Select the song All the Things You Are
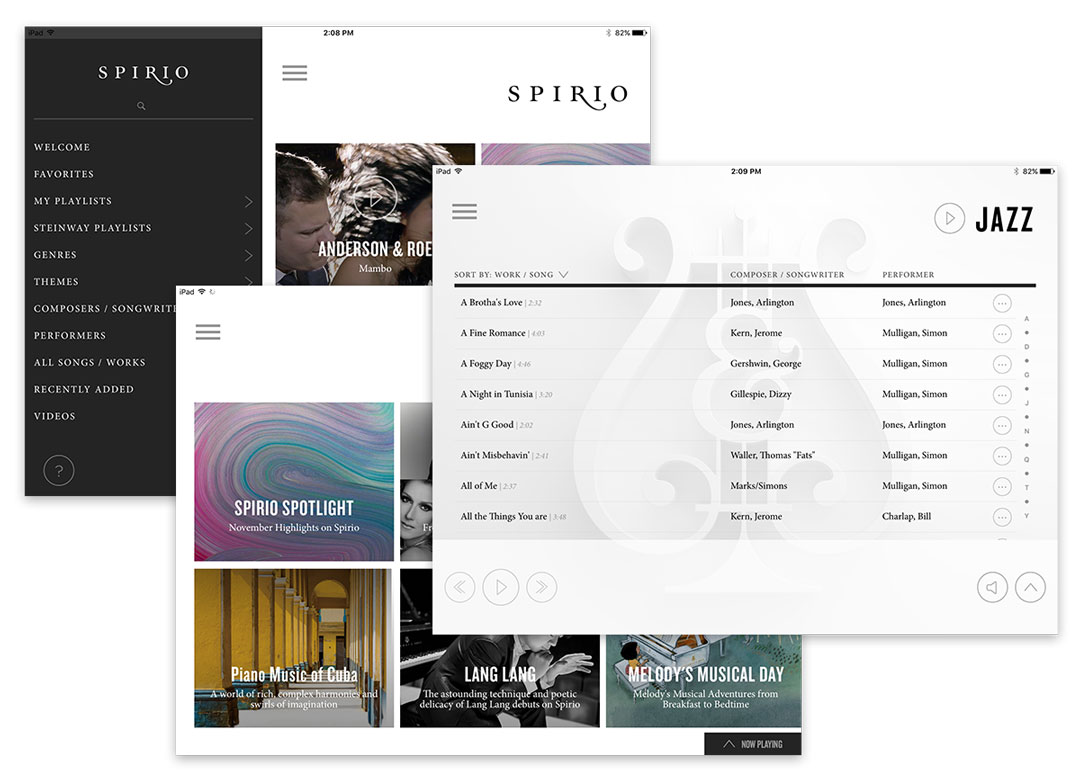Viewport: 1080px width, 779px height. click(x=503, y=516)
